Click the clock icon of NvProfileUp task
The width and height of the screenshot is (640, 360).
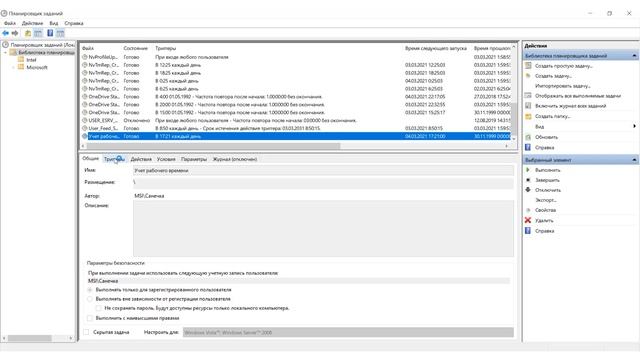pyautogui.click(x=84, y=57)
